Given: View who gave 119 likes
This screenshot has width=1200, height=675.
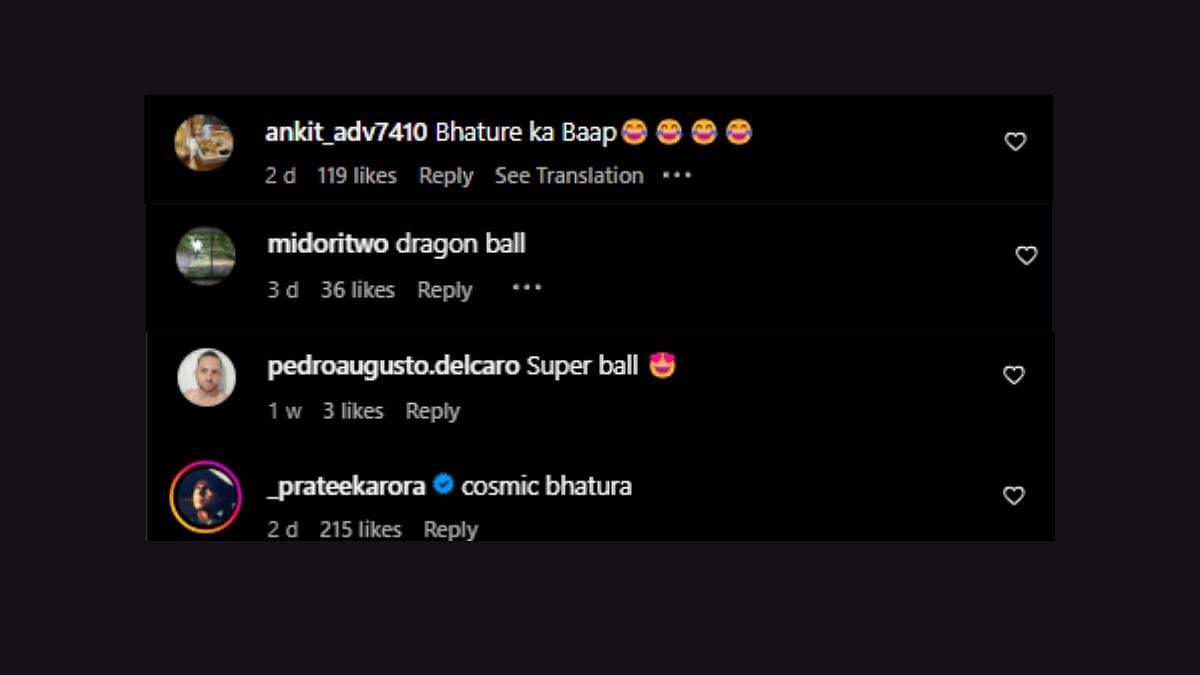Looking at the screenshot, I should pyautogui.click(x=357, y=176).
